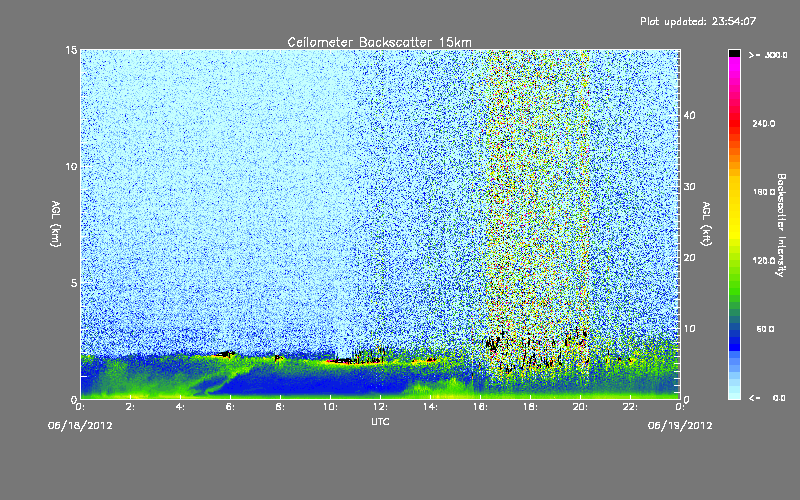Click the 2: hour tick label
Screen dimensions: 800x500
click(130, 407)
